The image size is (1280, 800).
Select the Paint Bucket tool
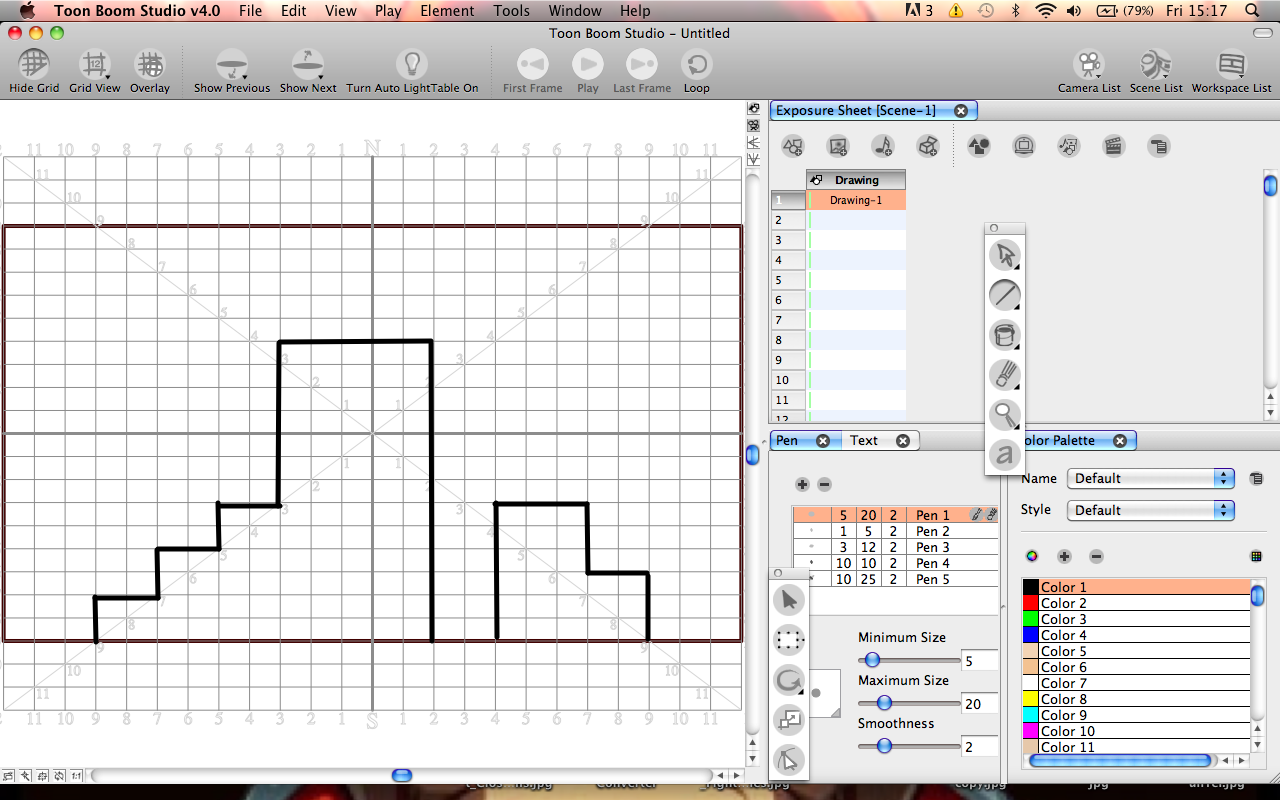point(1004,335)
